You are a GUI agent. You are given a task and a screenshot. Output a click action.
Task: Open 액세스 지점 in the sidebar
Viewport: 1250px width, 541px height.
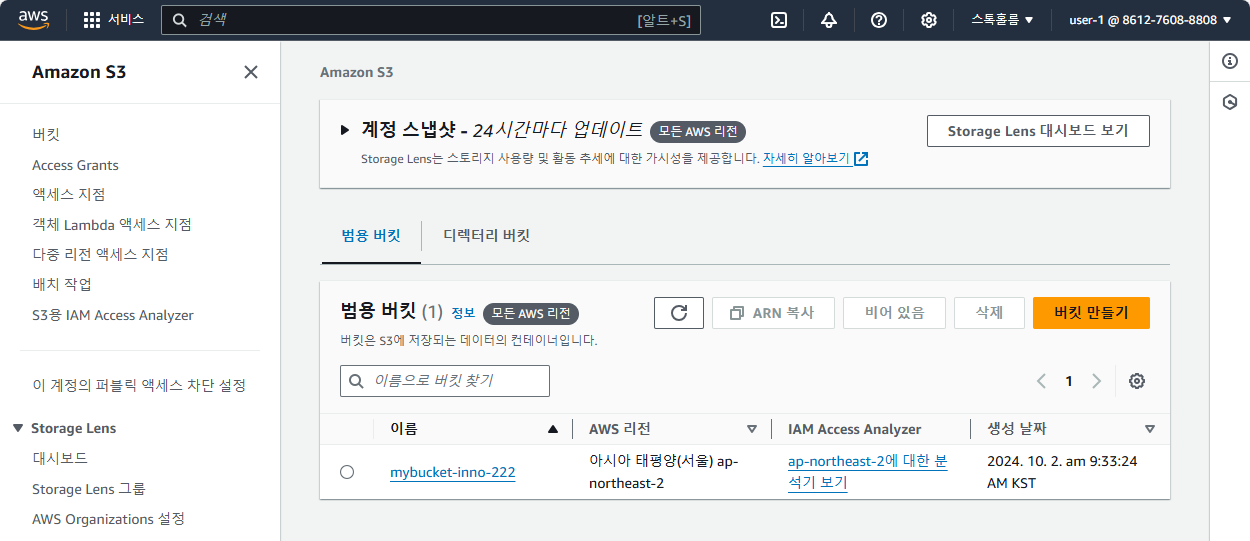coord(68,194)
